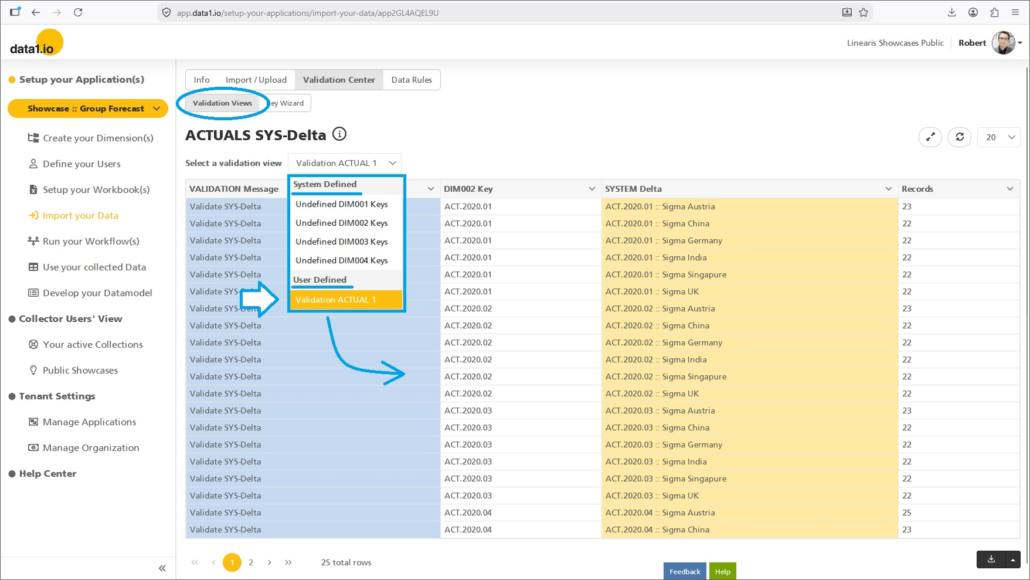Collapse the sidebar with double-chevron icon
Image resolution: width=1030 pixels, height=580 pixels.
click(x=162, y=568)
